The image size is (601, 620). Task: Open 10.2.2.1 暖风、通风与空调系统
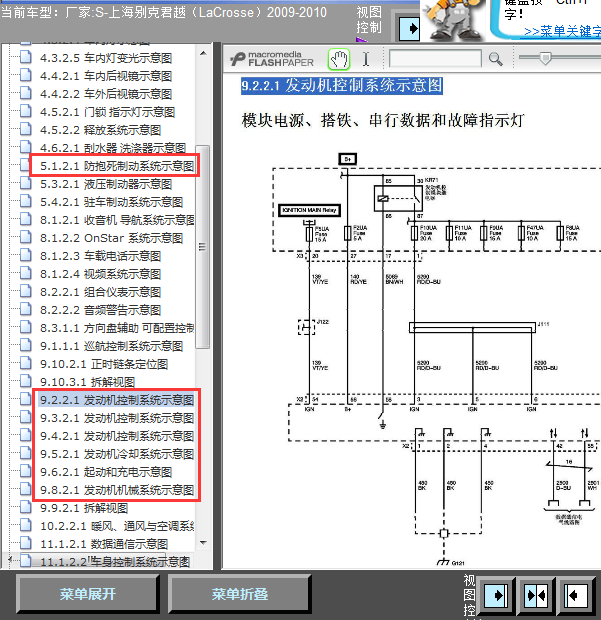(117, 526)
